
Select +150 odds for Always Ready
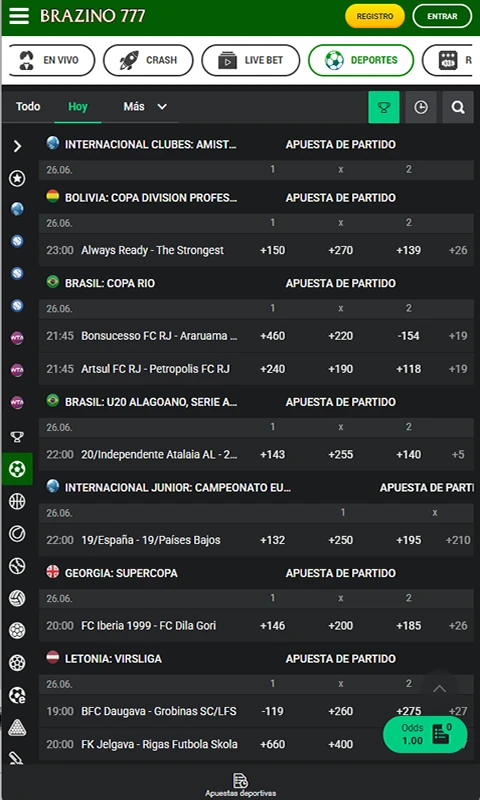click(x=272, y=250)
